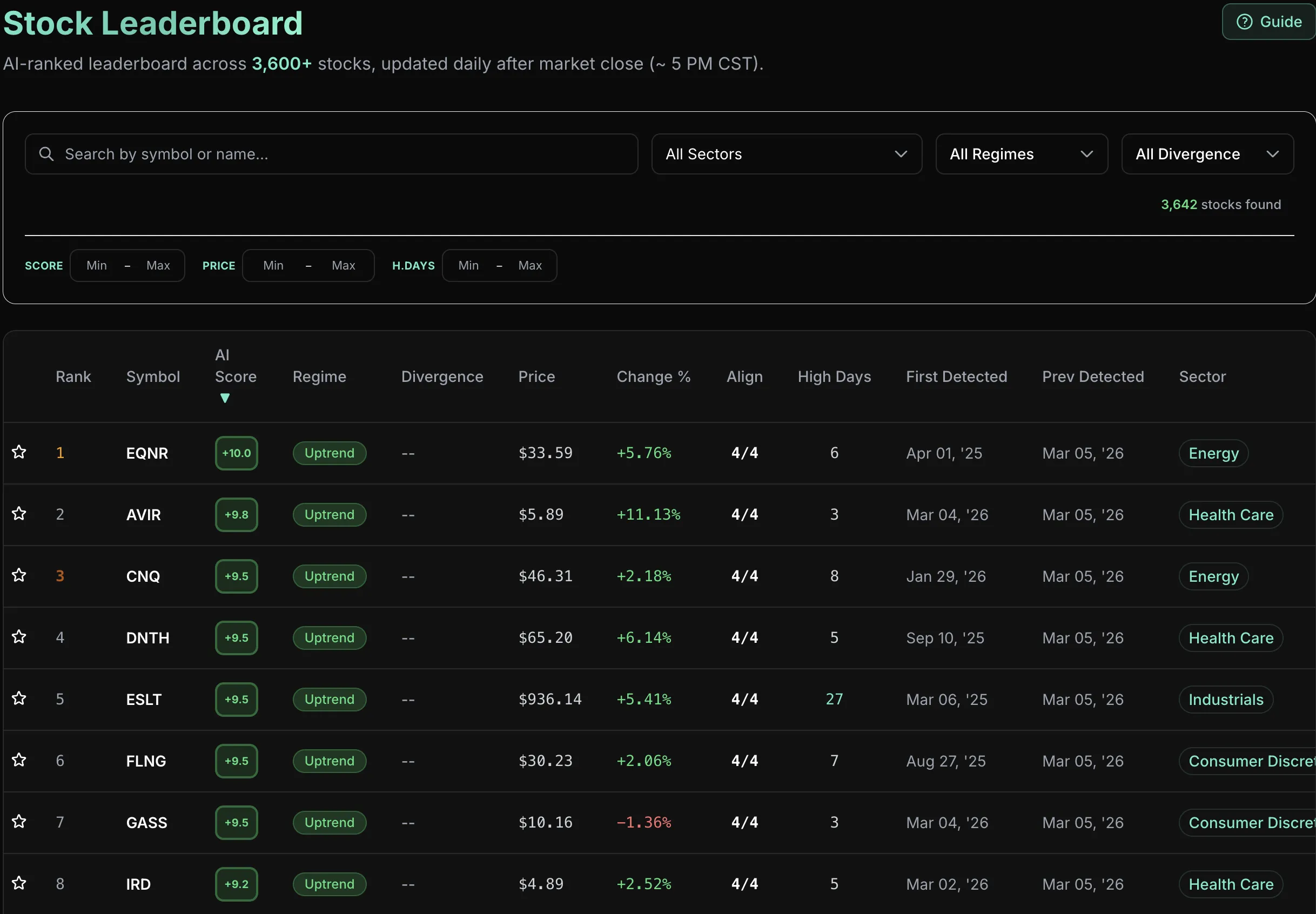Star the DNTH row as favorite
This screenshot has height=914, width=1316.
click(x=19, y=637)
